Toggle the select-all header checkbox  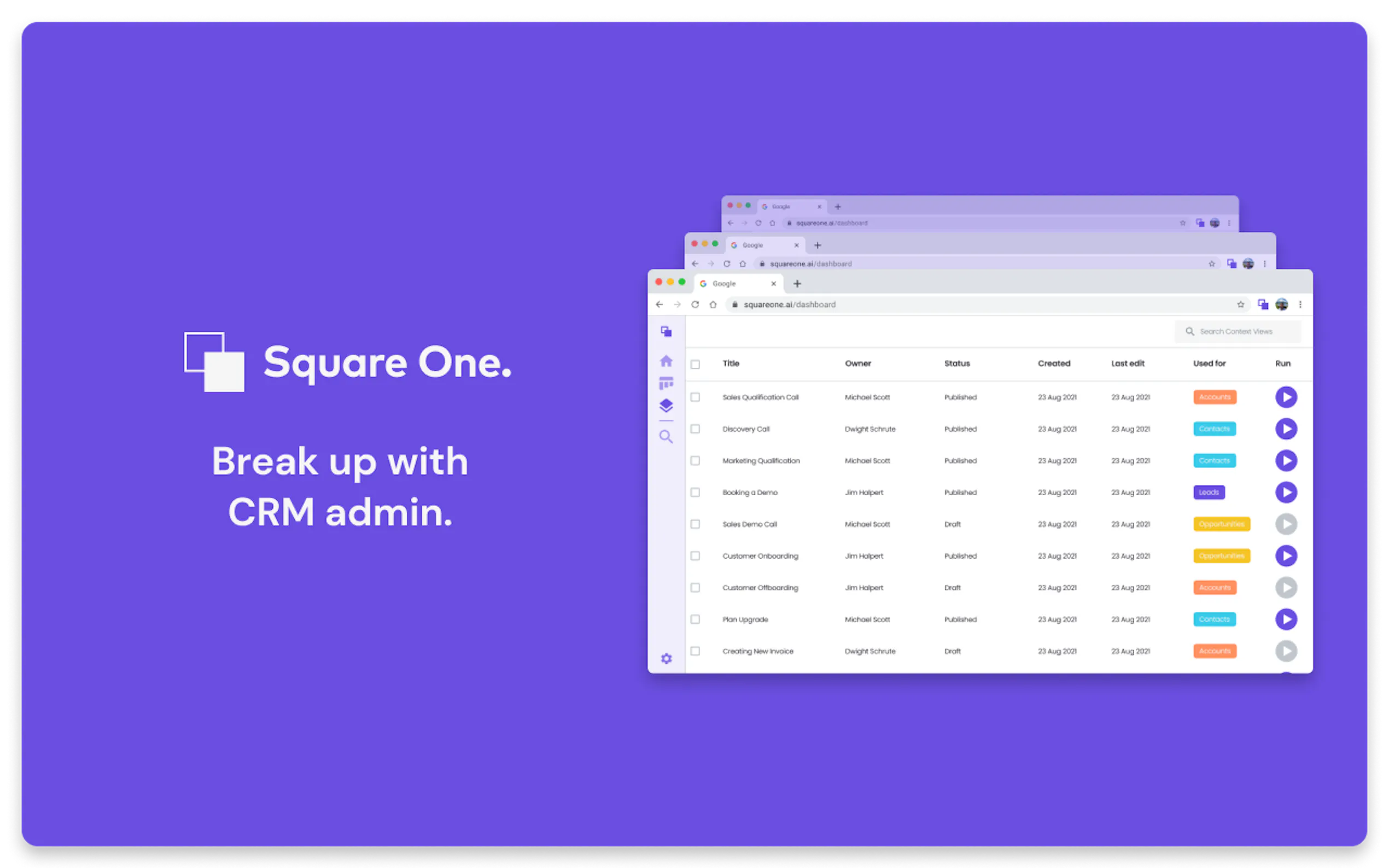point(696,364)
